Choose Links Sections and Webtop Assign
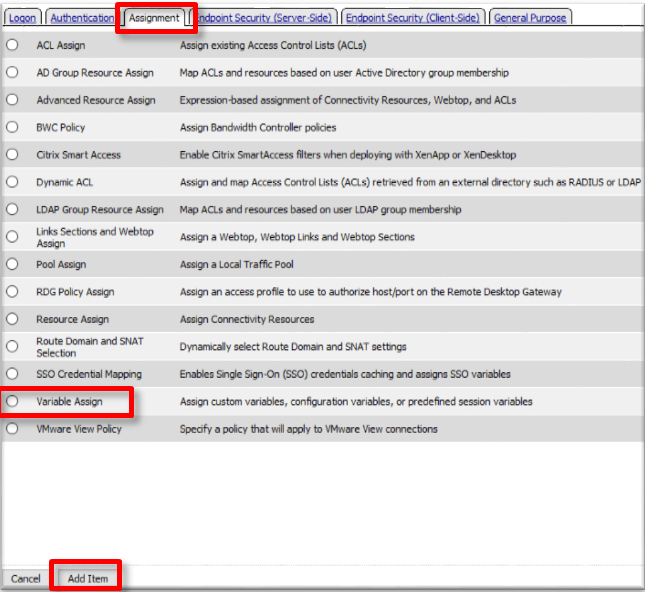Image resolution: width=645 pixels, height=592 pixels. [x=12, y=236]
